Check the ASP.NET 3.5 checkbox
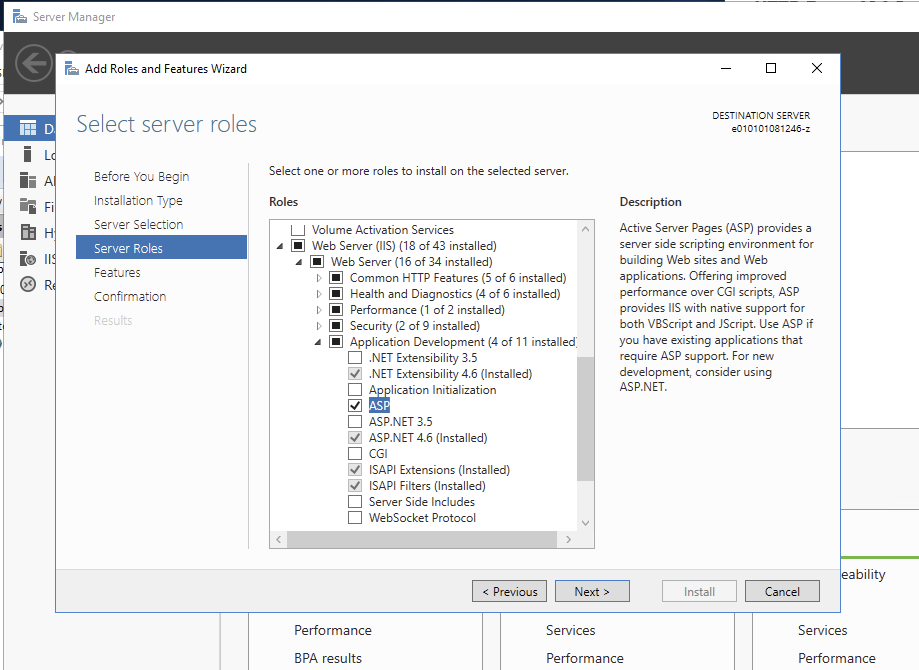This screenshot has width=919, height=670. 355,421
